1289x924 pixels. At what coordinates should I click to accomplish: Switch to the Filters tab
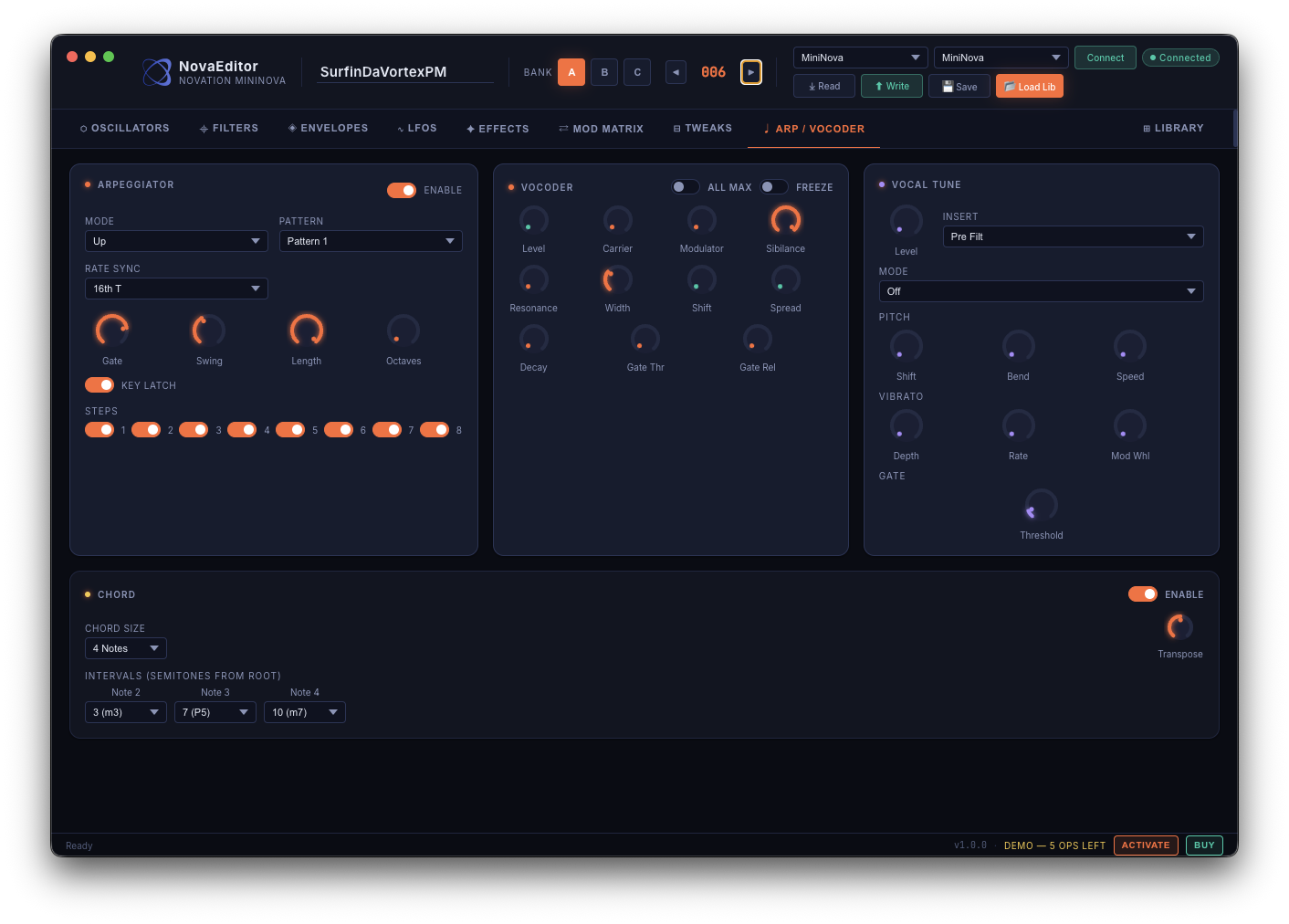pos(229,129)
